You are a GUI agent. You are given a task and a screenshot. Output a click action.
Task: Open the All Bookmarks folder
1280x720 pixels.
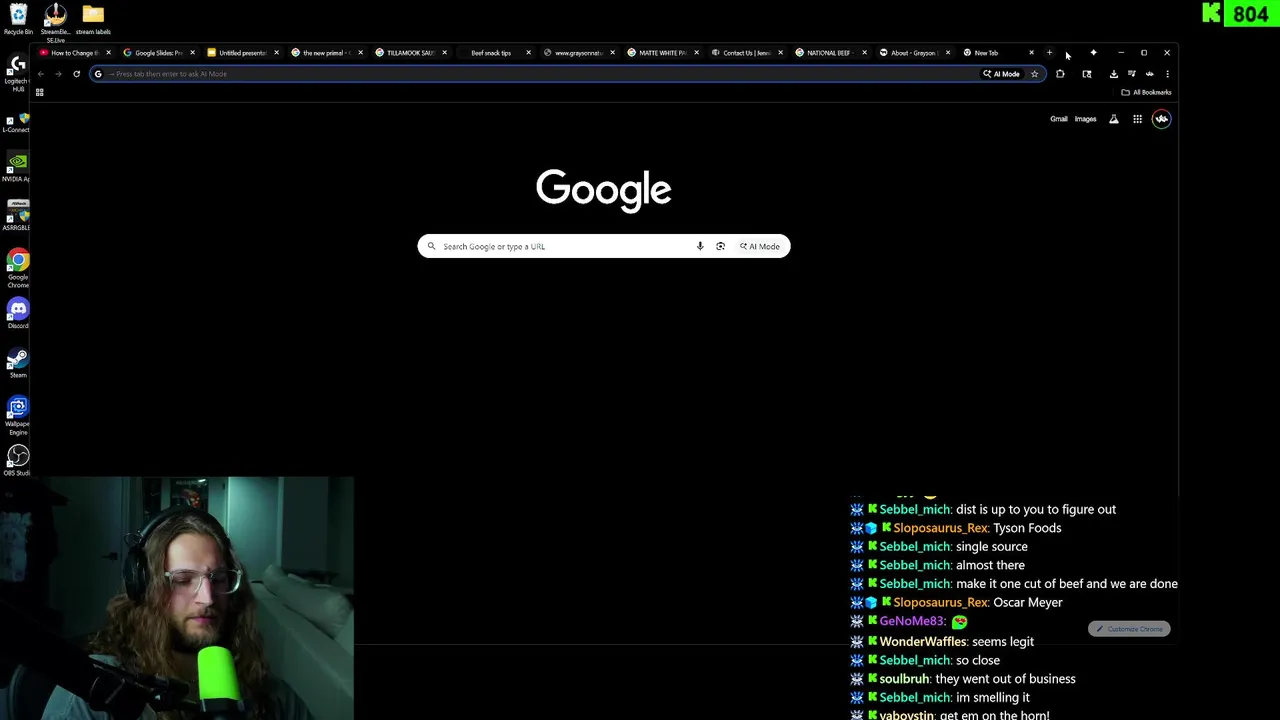coord(1146,92)
